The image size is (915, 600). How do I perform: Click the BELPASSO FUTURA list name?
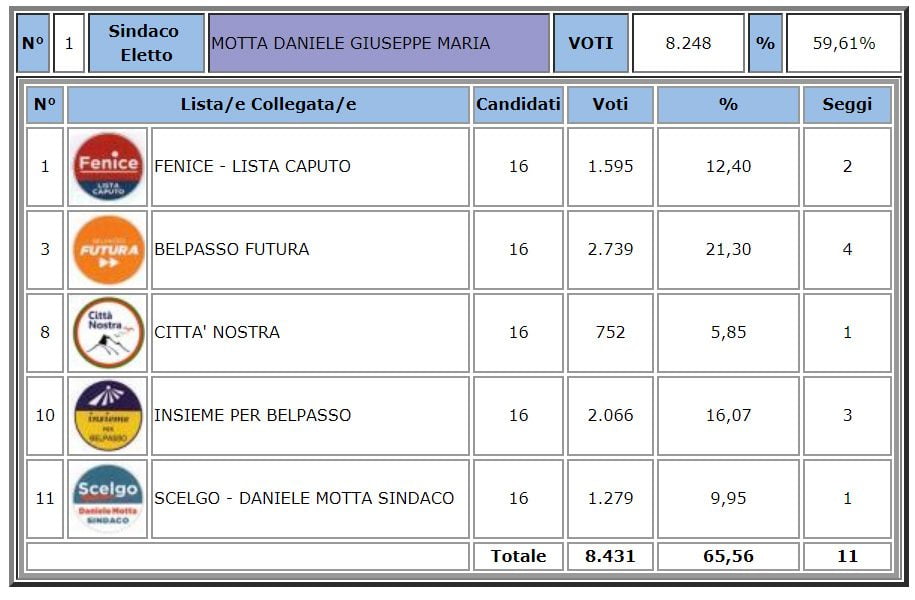coord(232,249)
